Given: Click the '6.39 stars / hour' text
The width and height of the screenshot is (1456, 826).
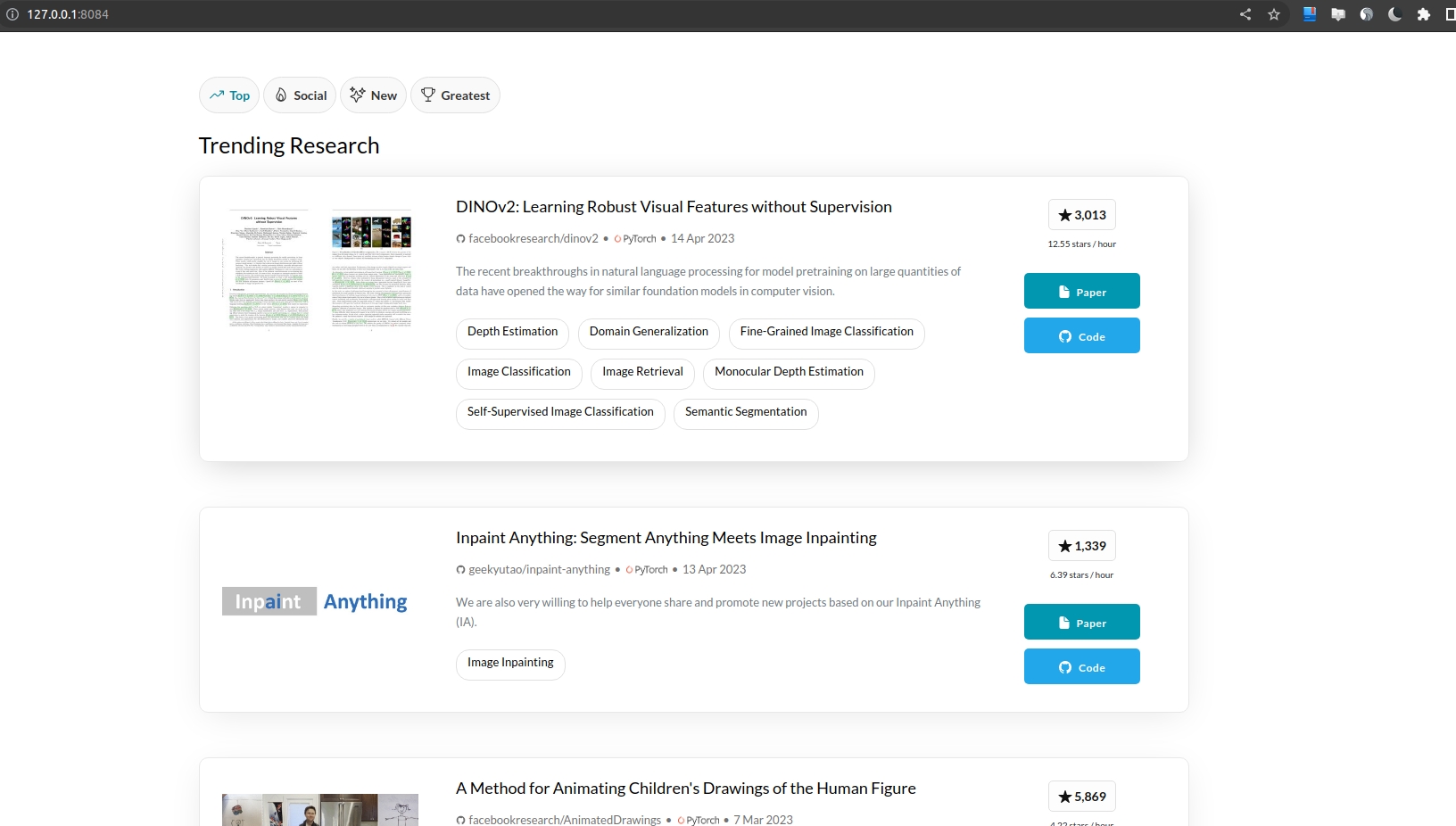Looking at the screenshot, I should click(1082, 575).
